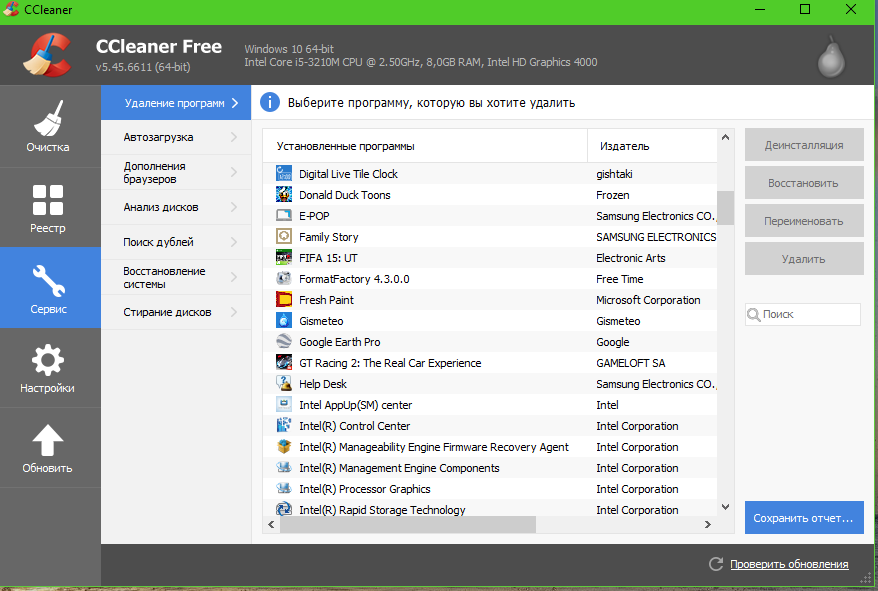Click Intel(R) Rapid Storage Technology icon

point(284,509)
